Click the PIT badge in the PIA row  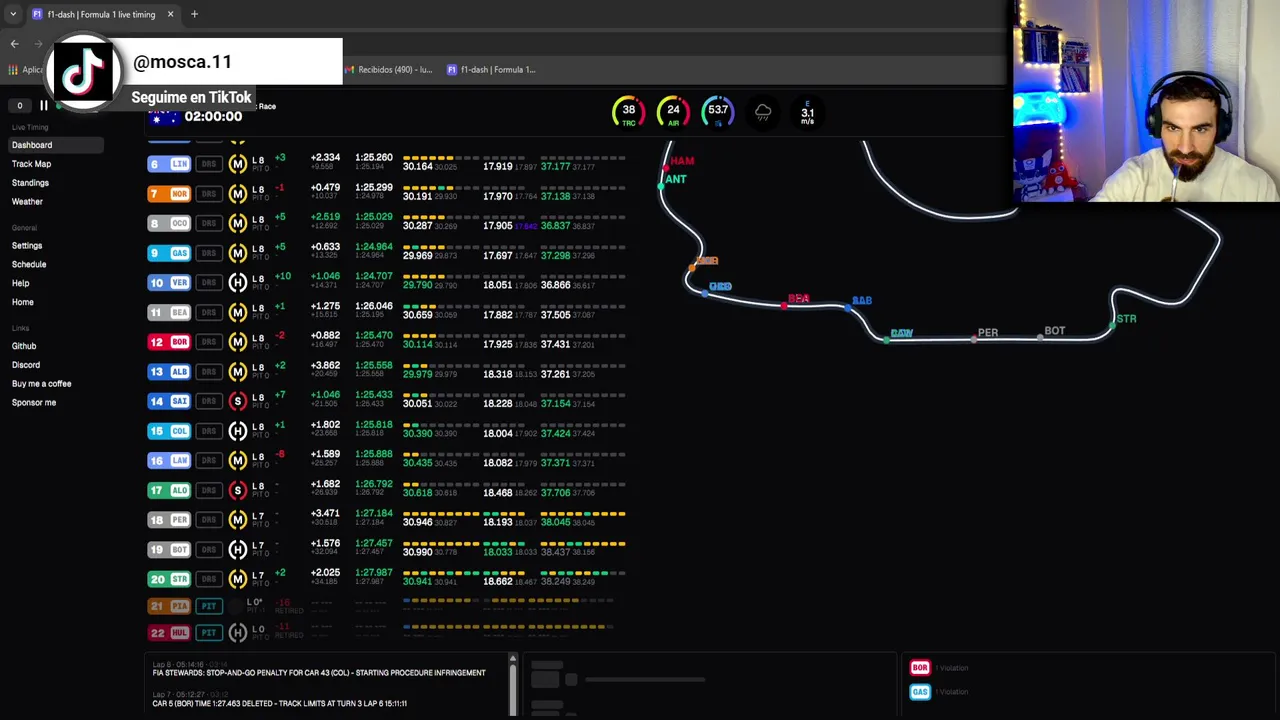(209, 606)
